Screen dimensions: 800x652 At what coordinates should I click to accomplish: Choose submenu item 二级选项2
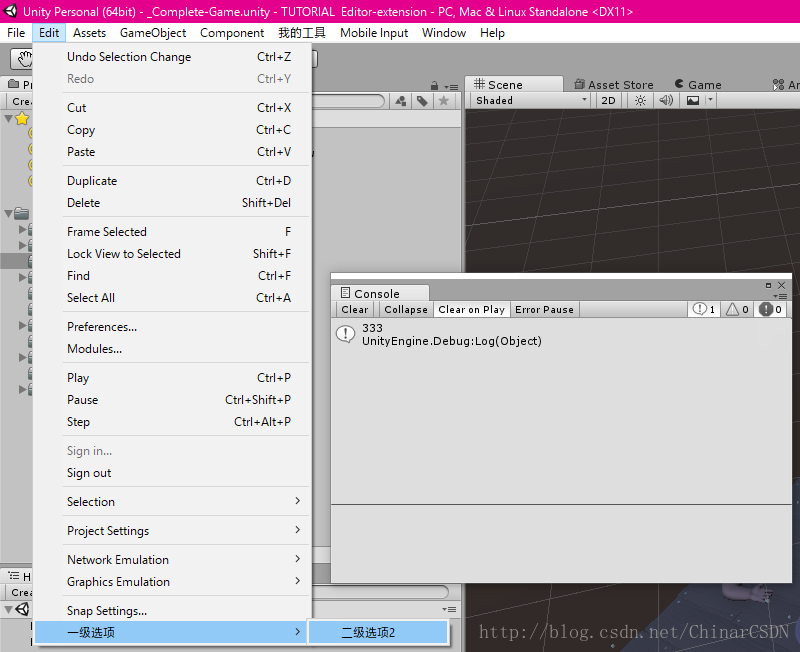tap(378, 633)
